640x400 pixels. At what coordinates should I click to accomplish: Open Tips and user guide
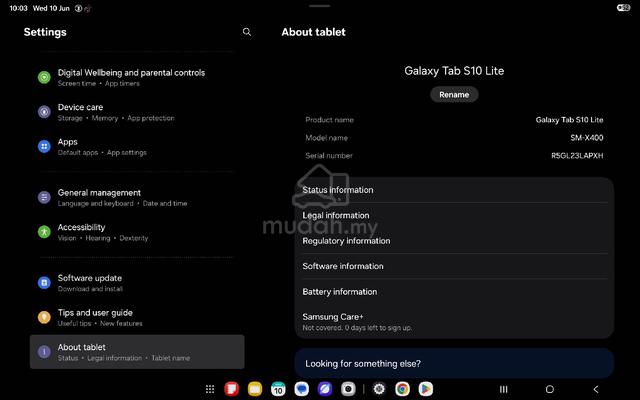137,317
